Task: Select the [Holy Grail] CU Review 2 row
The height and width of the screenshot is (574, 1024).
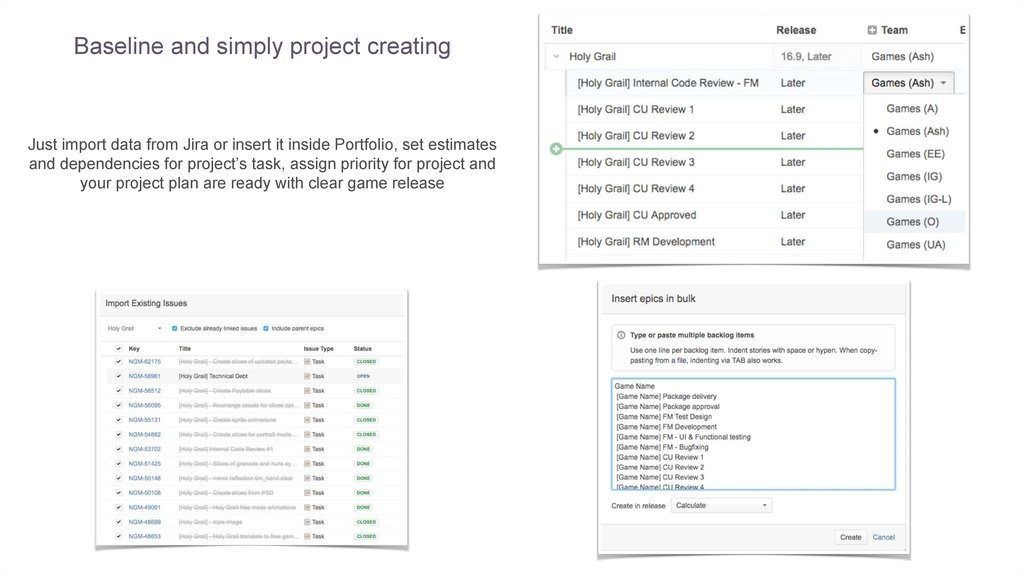Action: [635, 136]
